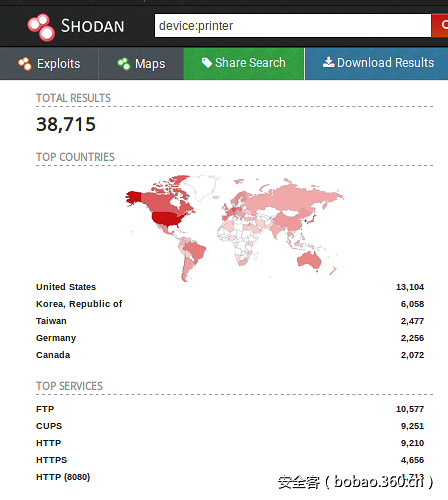Viewport: 448px width, 500px height.
Task: Click the Download Results arrow icon
Action: [x=328, y=62]
